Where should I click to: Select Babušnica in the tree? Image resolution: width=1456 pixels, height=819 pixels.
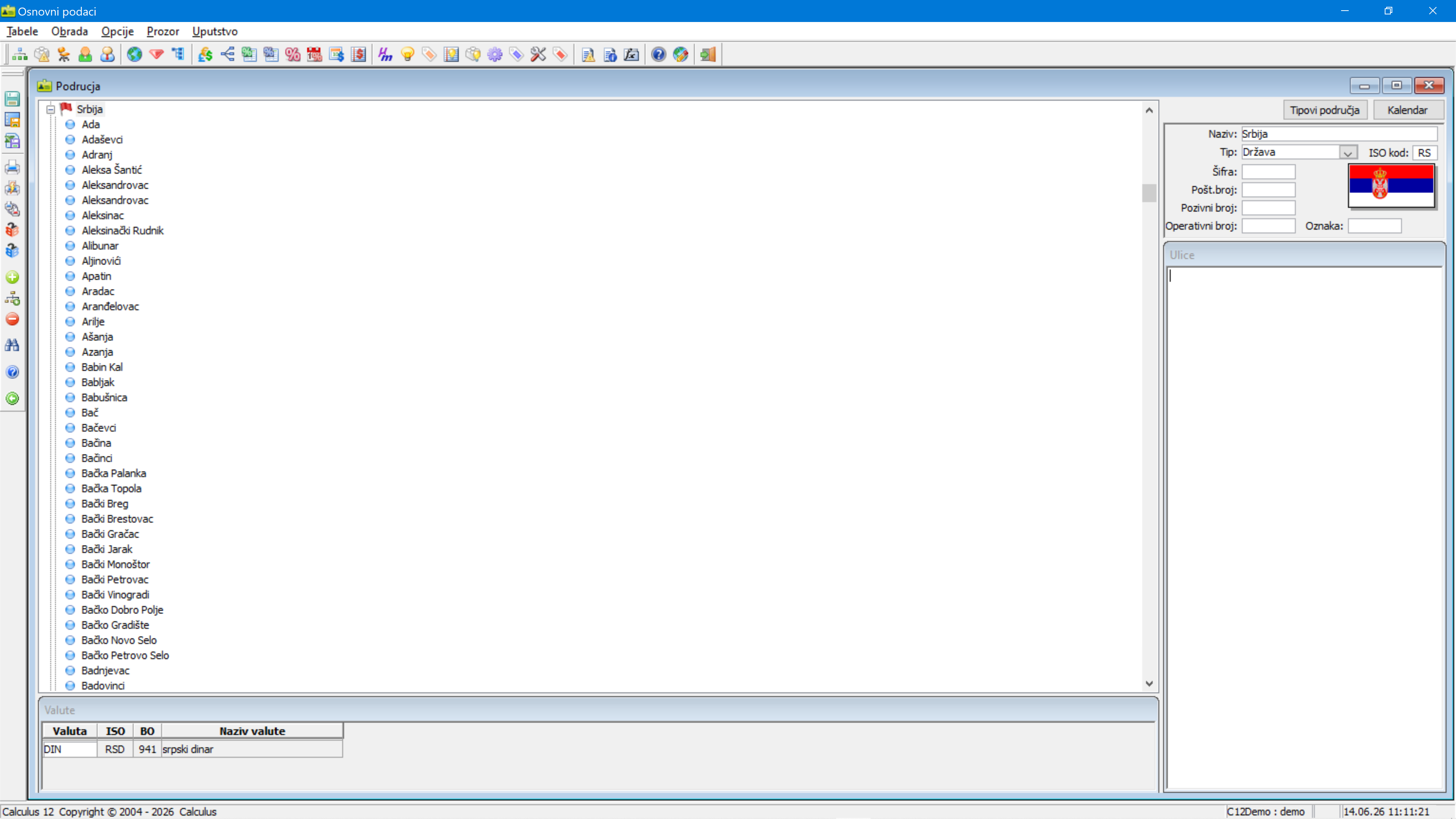105,397
